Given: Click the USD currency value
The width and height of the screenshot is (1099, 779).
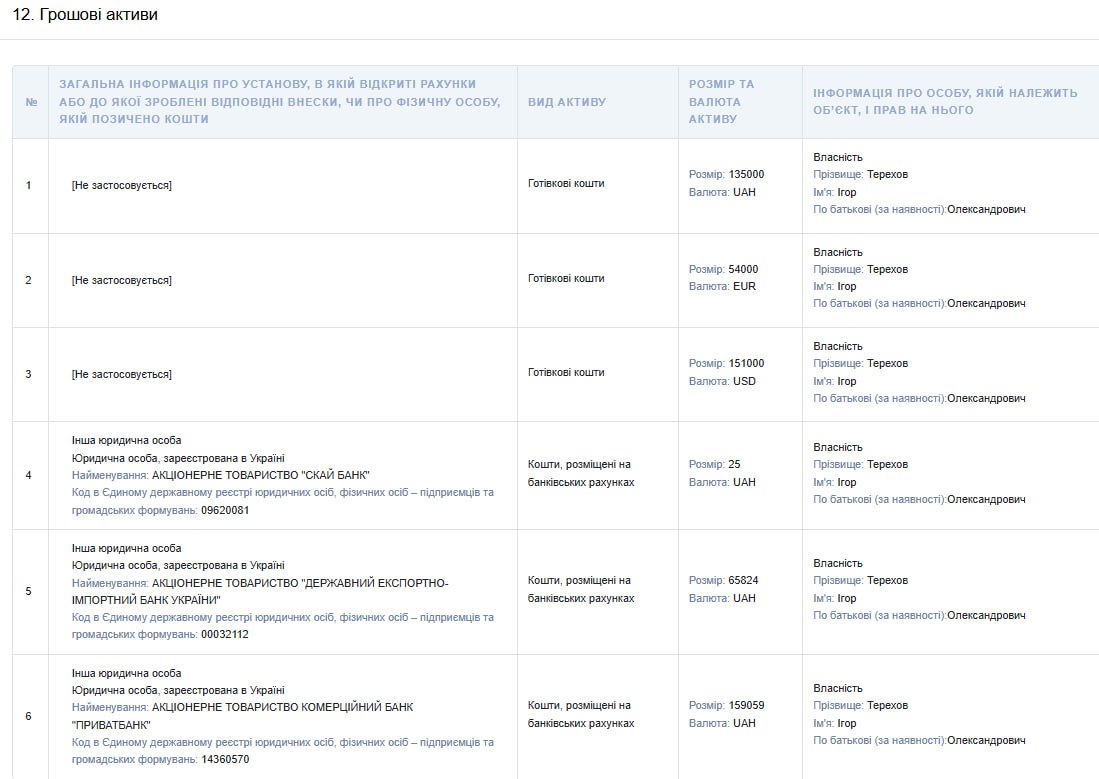Looking at the screenshot, I should click(744, 382).
